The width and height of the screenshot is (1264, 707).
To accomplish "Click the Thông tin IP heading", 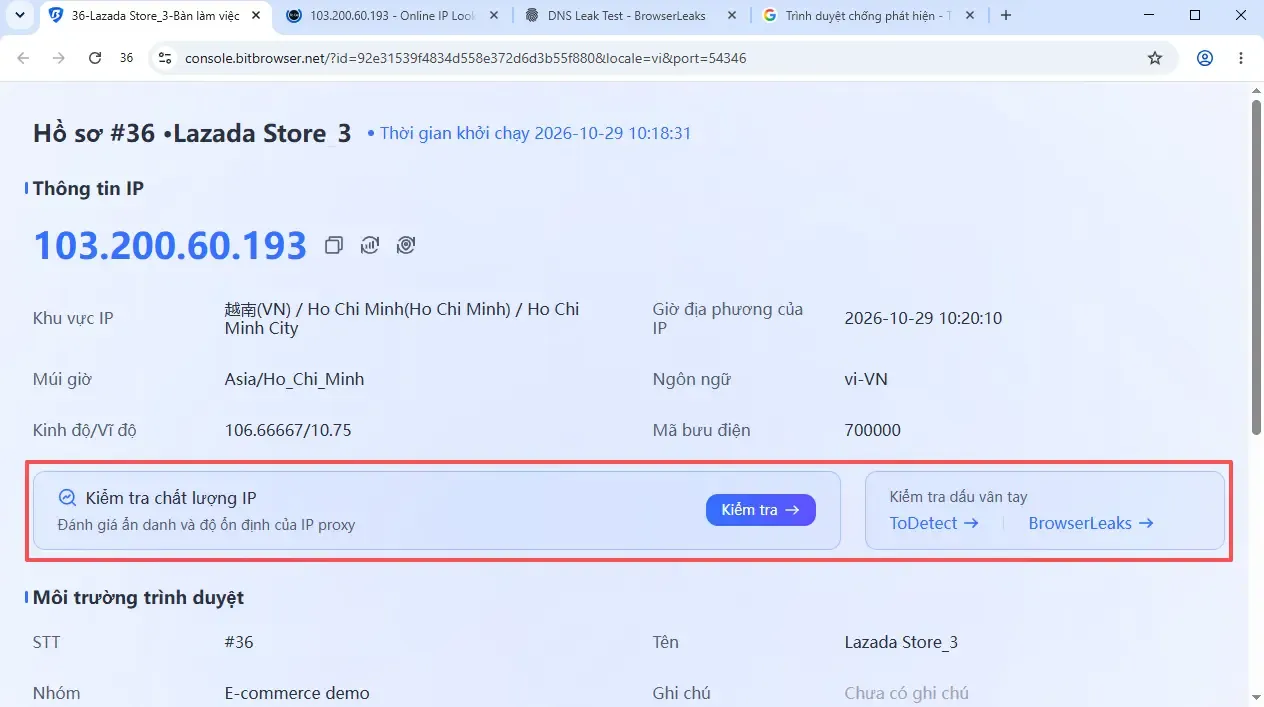I will click(88, 188).
